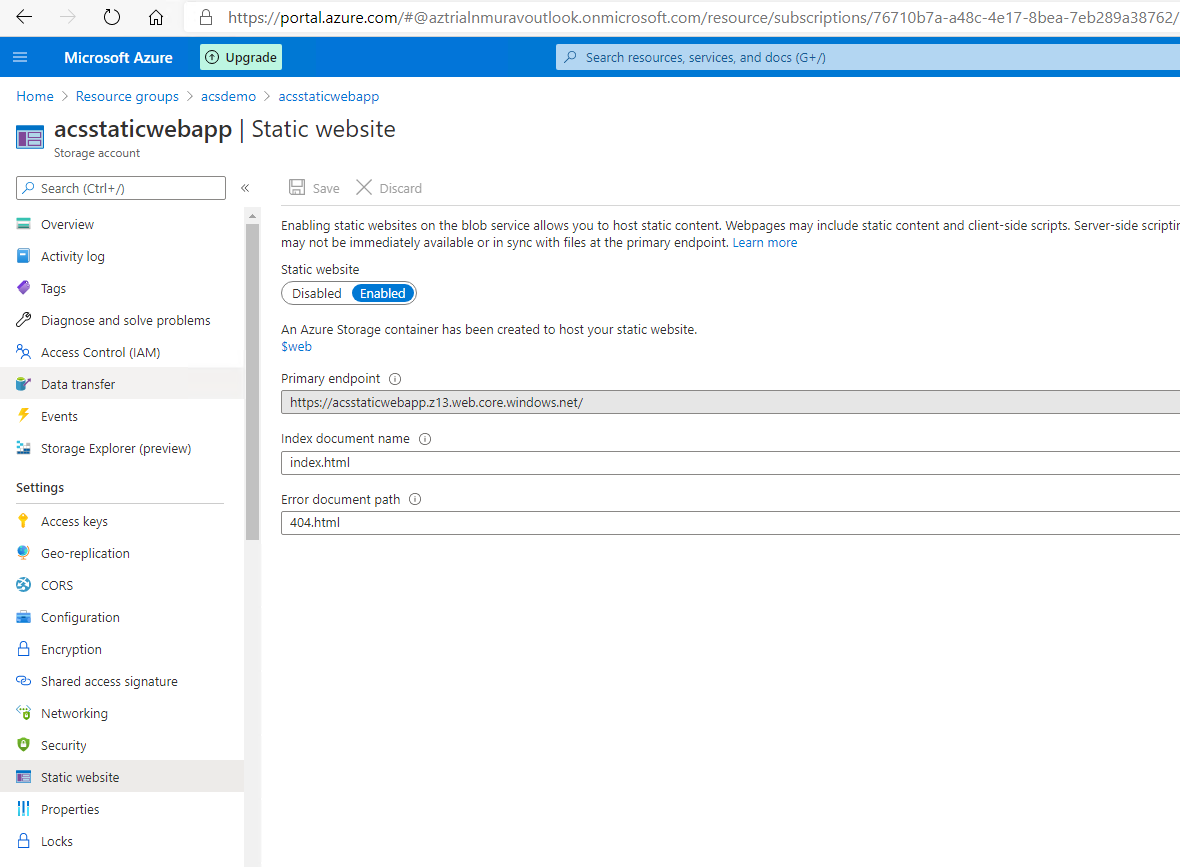Collapse the sidebar with double chevron
This screenshot has width=1180, height=867.
tap(245, 188)
